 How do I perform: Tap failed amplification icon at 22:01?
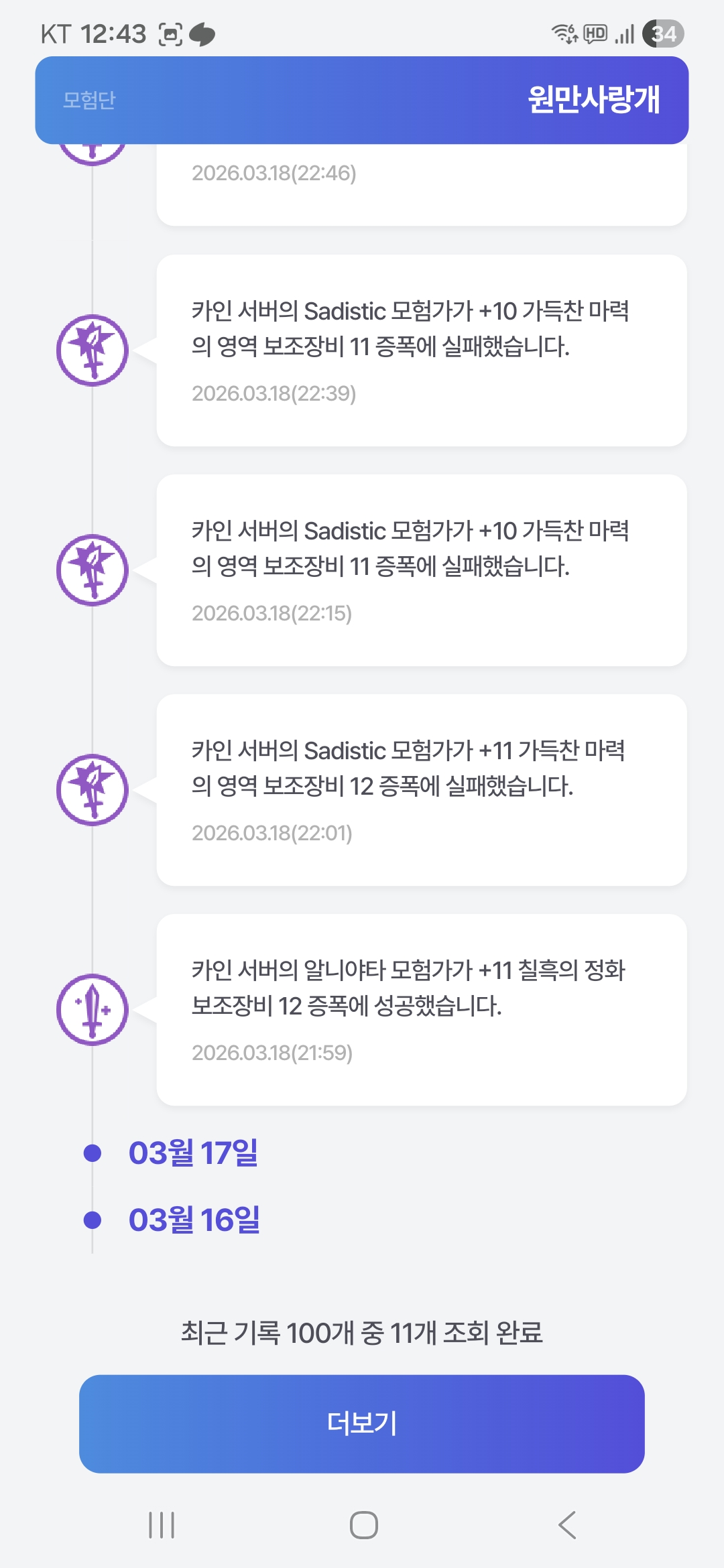(x=93, y=790)
